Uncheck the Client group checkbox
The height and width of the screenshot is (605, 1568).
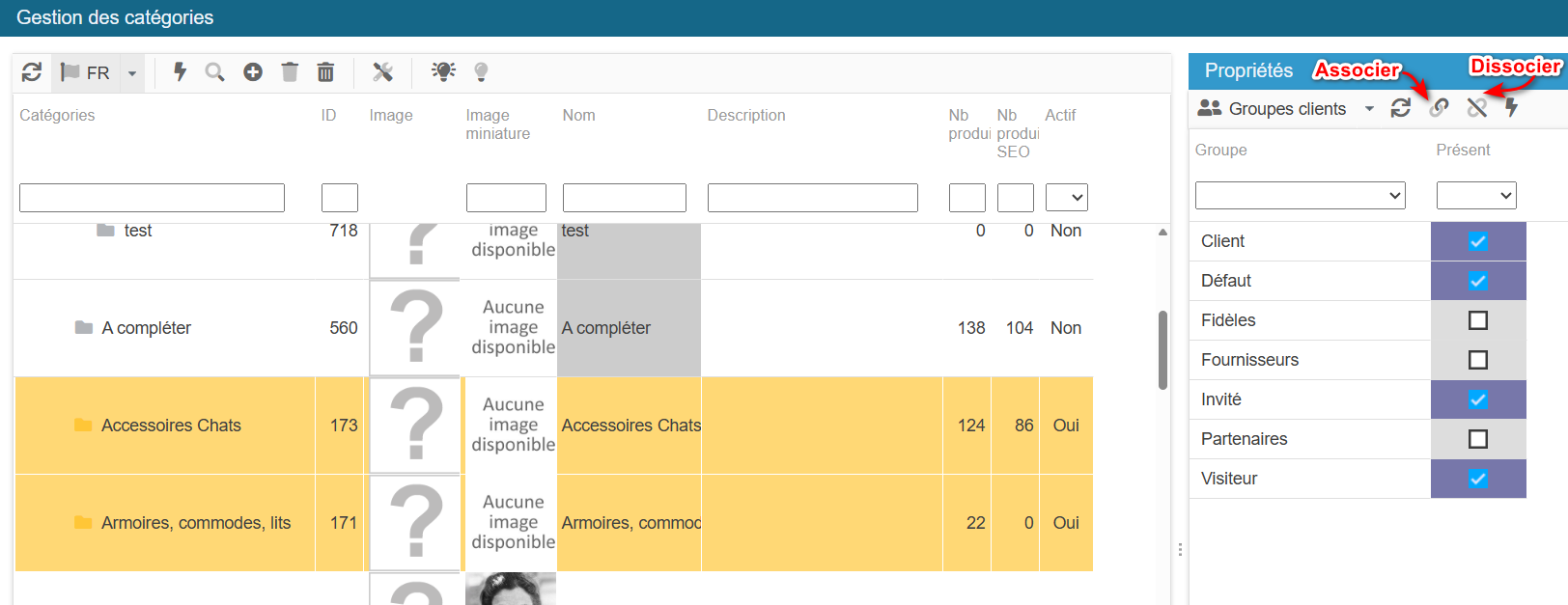pos(1477,241)
